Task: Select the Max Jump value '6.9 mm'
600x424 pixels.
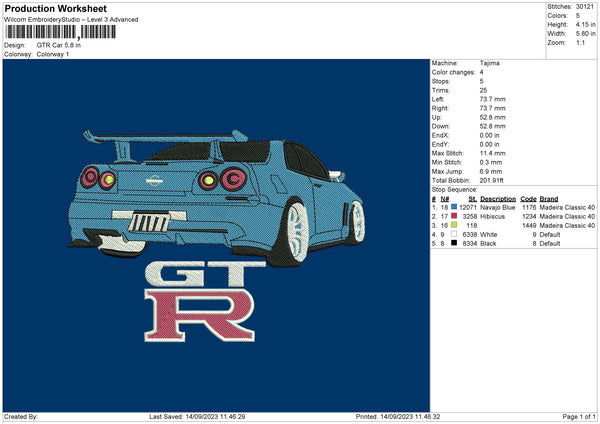Action: (x=491, y=171)
